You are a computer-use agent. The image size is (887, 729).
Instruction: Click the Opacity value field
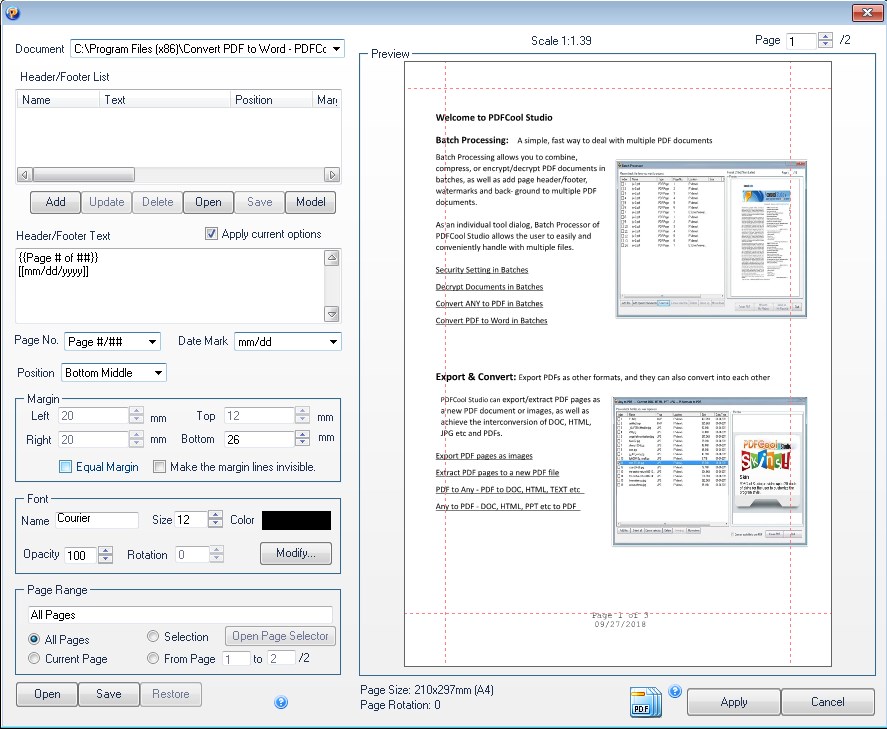[x=81, y=555]
